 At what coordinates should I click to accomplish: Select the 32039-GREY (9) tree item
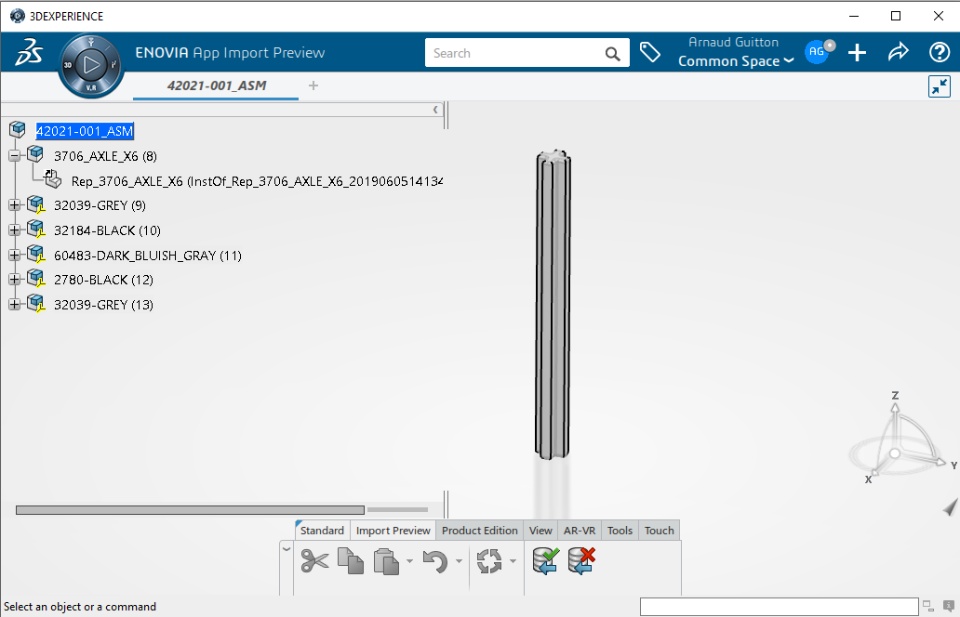coord(100,206)
